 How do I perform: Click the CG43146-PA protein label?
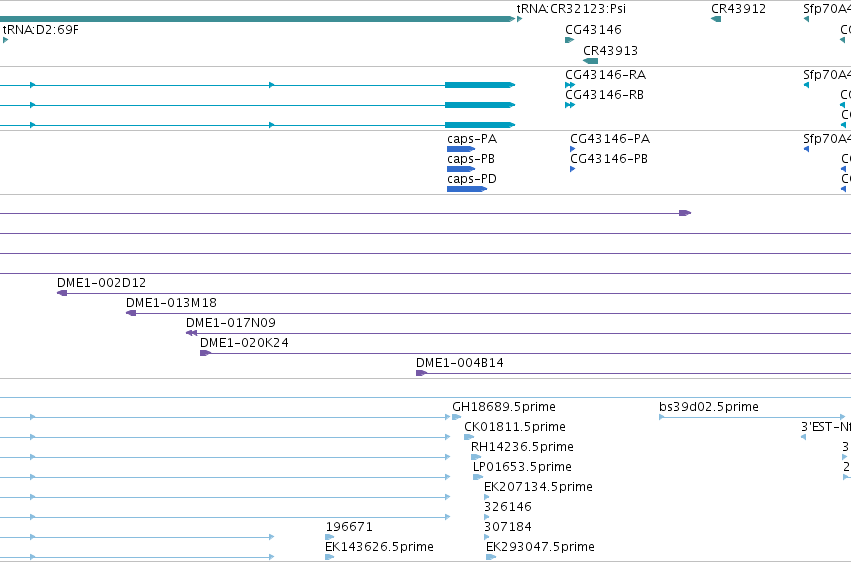pyautogui.click(x=609, y=139)
